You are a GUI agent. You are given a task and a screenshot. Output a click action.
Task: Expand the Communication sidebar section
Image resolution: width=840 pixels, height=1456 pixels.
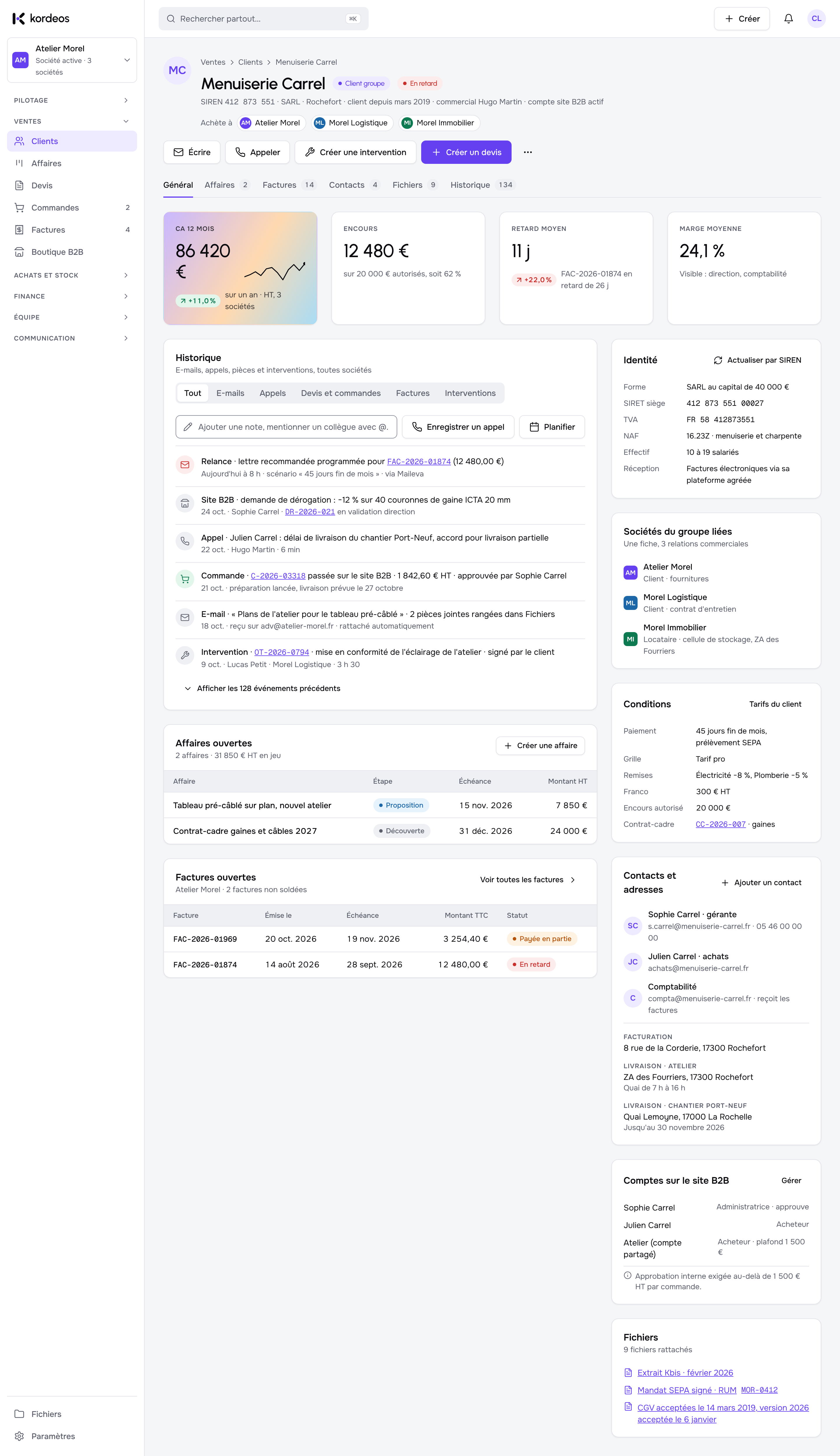coord(72,338)
